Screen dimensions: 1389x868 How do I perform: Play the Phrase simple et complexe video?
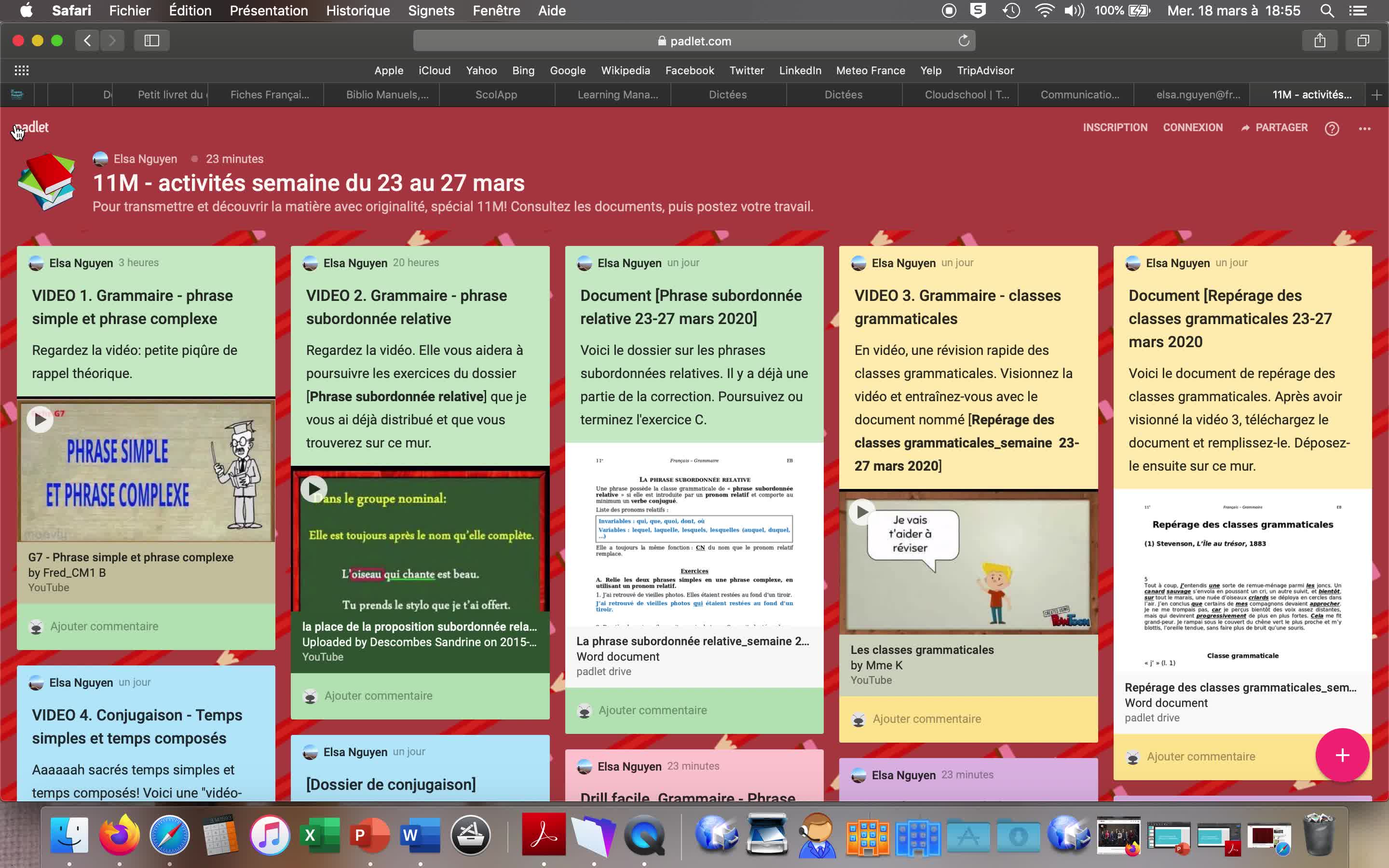40,420
